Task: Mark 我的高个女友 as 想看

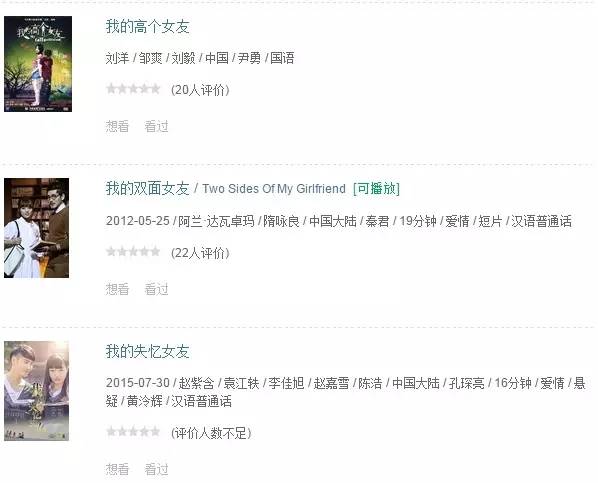Action: (117, 126)
